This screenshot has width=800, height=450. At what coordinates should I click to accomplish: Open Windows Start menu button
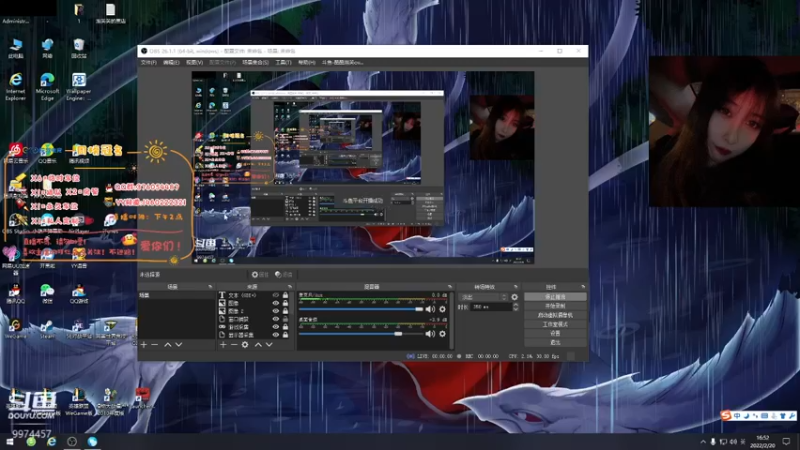click(10, 441)
